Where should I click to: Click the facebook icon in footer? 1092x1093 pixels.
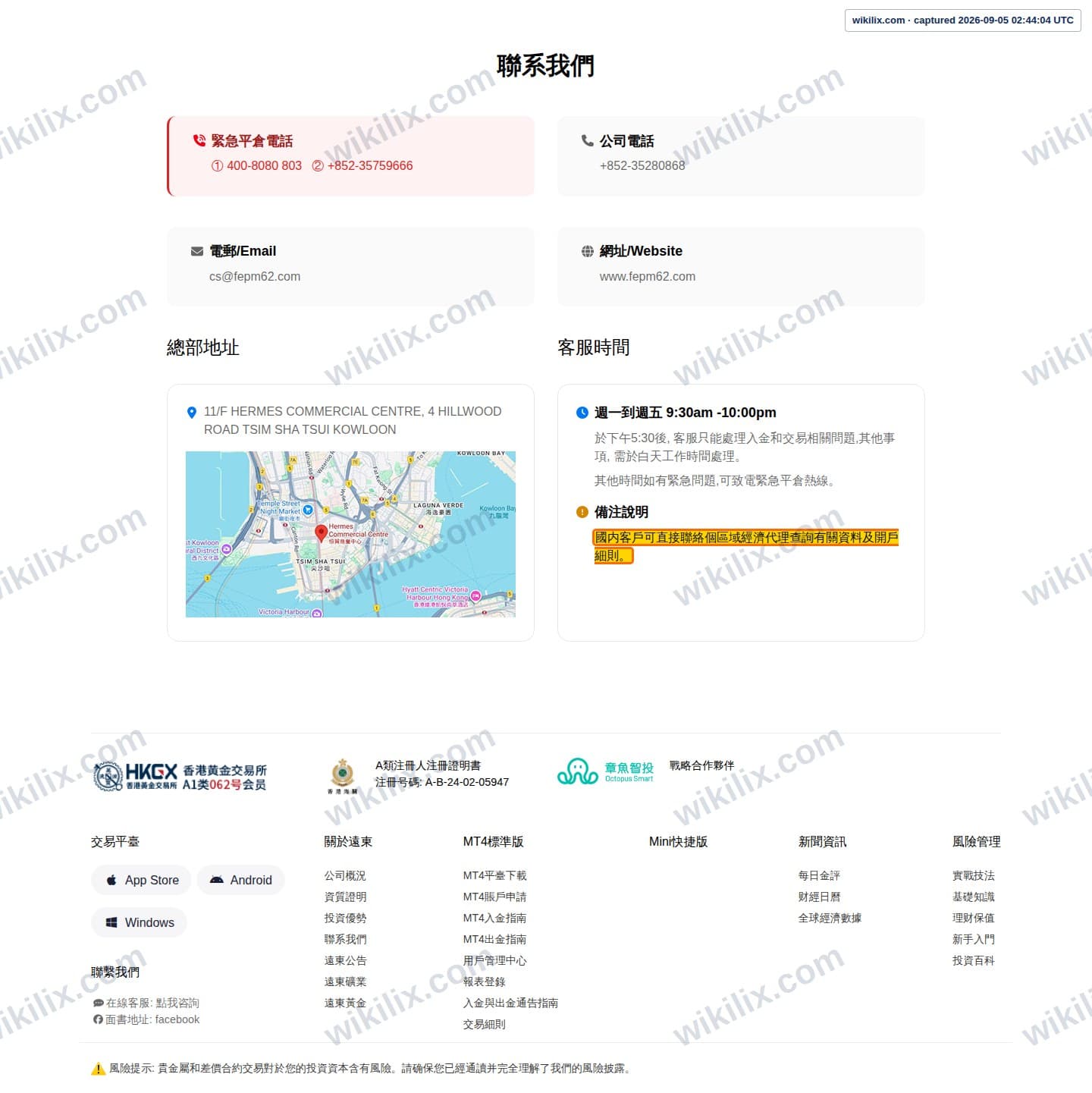[98, 1019]
